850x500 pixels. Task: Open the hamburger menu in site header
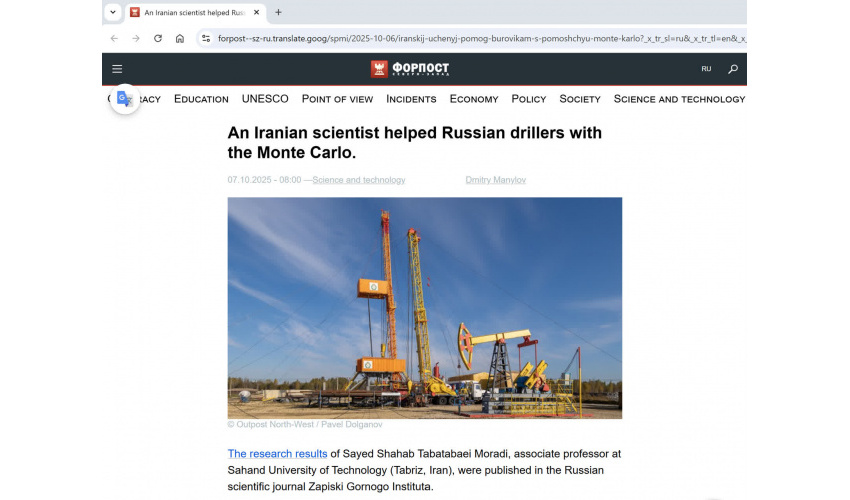[117, 69]
